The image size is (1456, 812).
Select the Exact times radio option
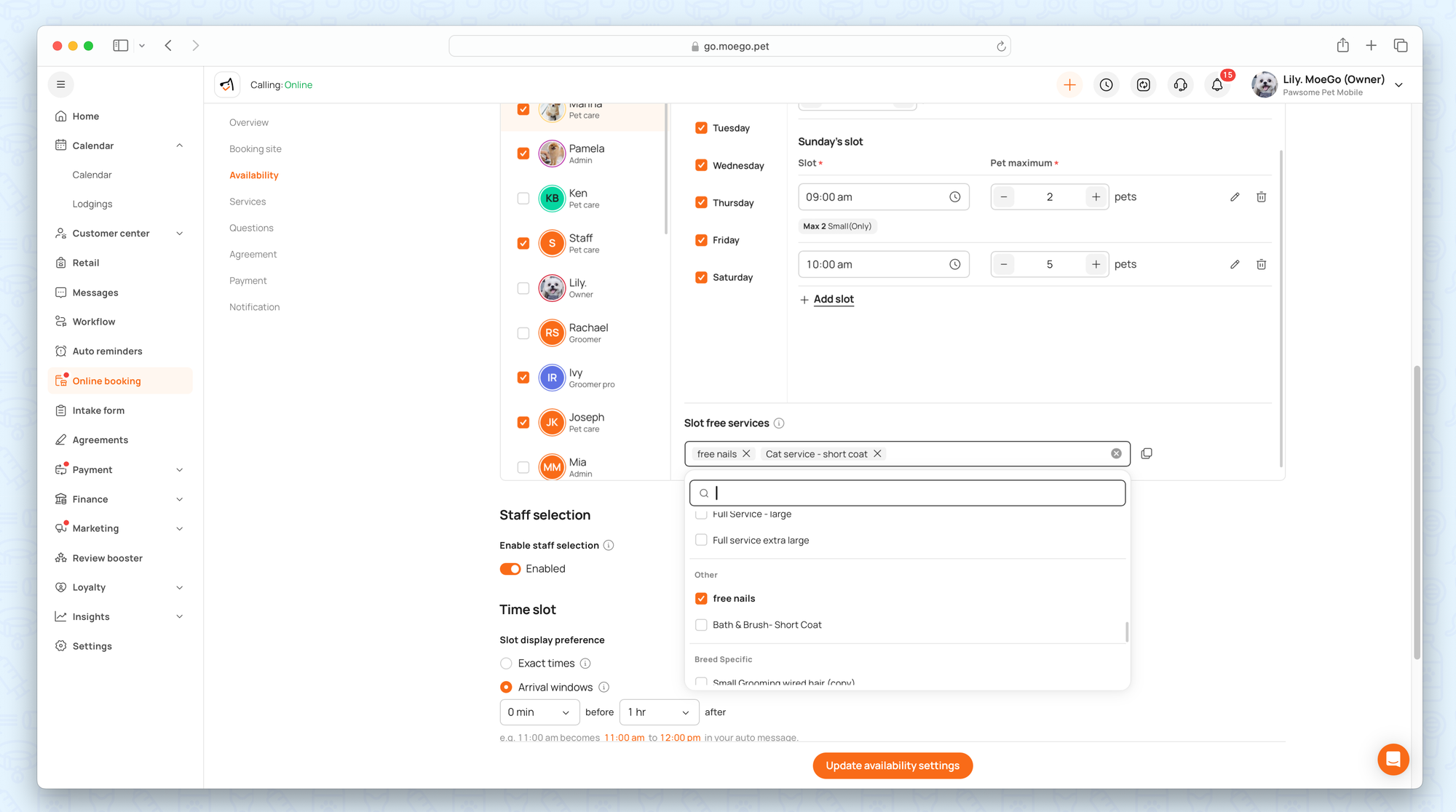click(x=506, y=664)
